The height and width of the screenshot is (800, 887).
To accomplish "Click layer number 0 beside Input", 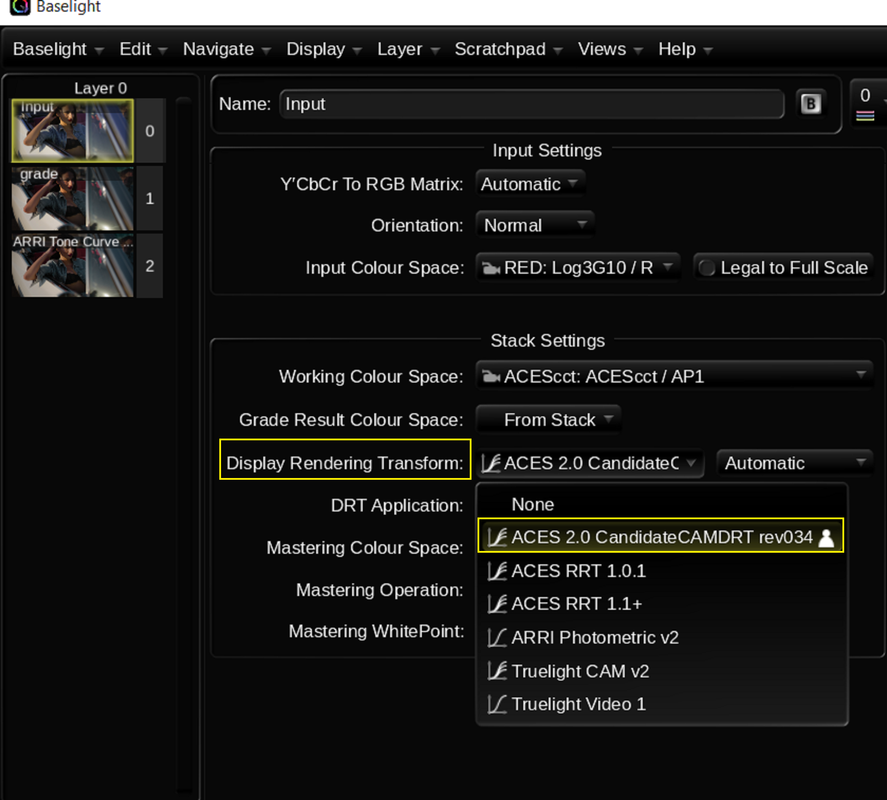I will 150,131.
